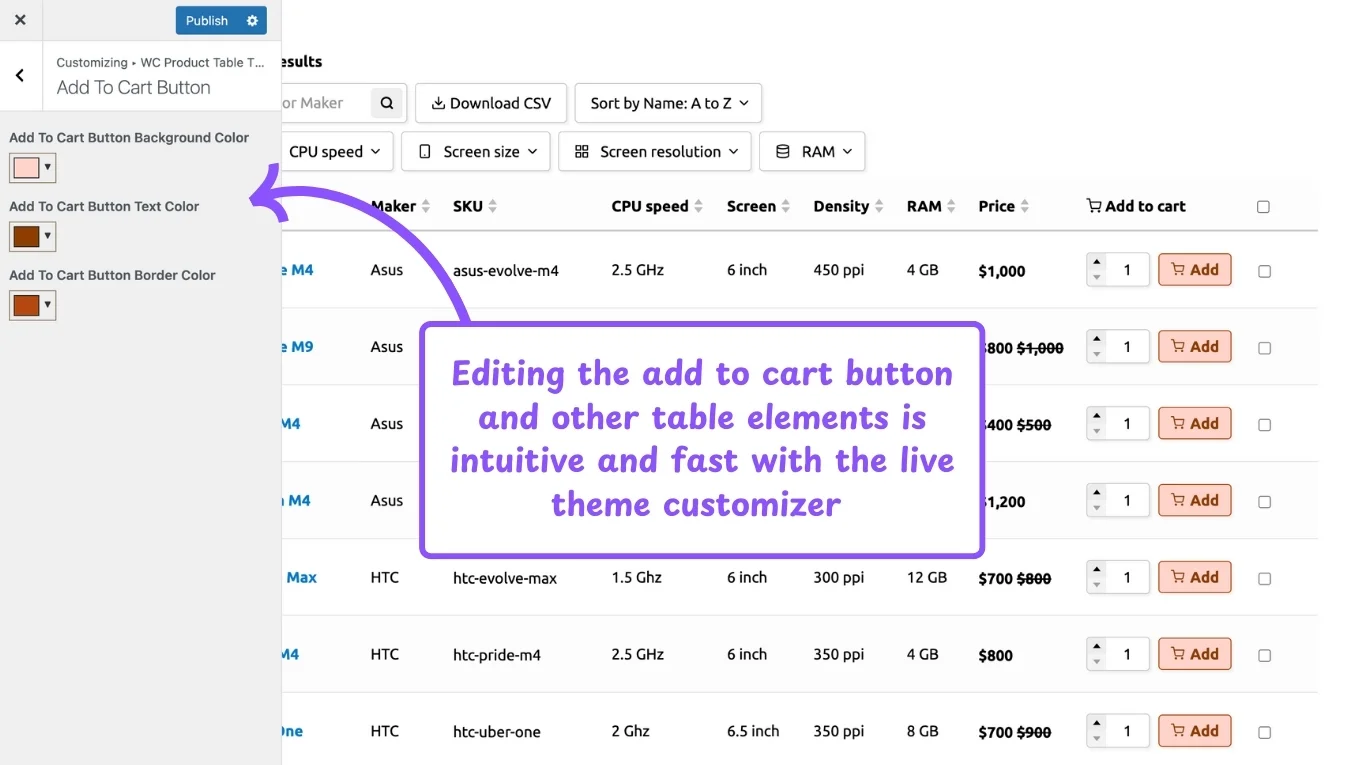
Task: Click quantity field for htc-uber-one
Action: click(1128, 731)
